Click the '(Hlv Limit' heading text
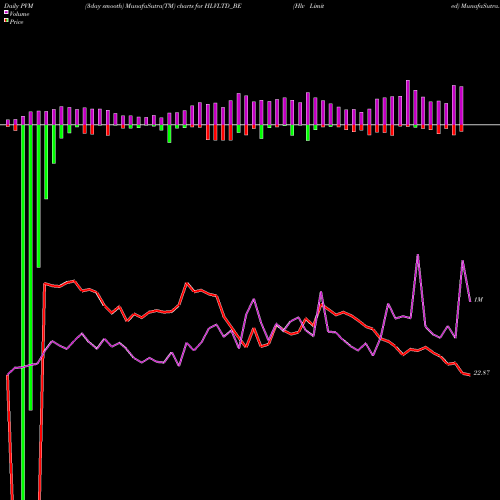This screenshot has width=500, height=500. click(308, 6)
